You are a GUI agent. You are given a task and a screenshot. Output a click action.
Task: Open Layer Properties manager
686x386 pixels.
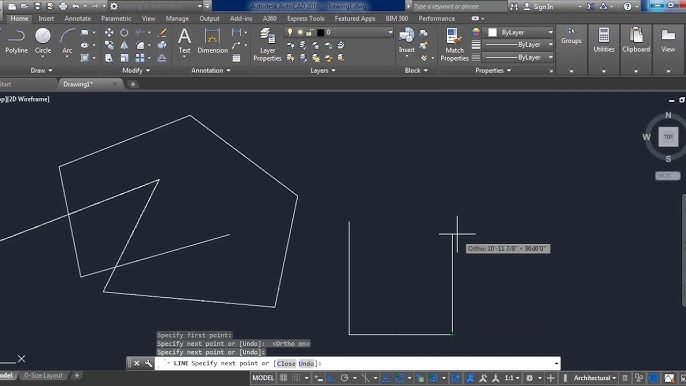[x=267, y=44]
